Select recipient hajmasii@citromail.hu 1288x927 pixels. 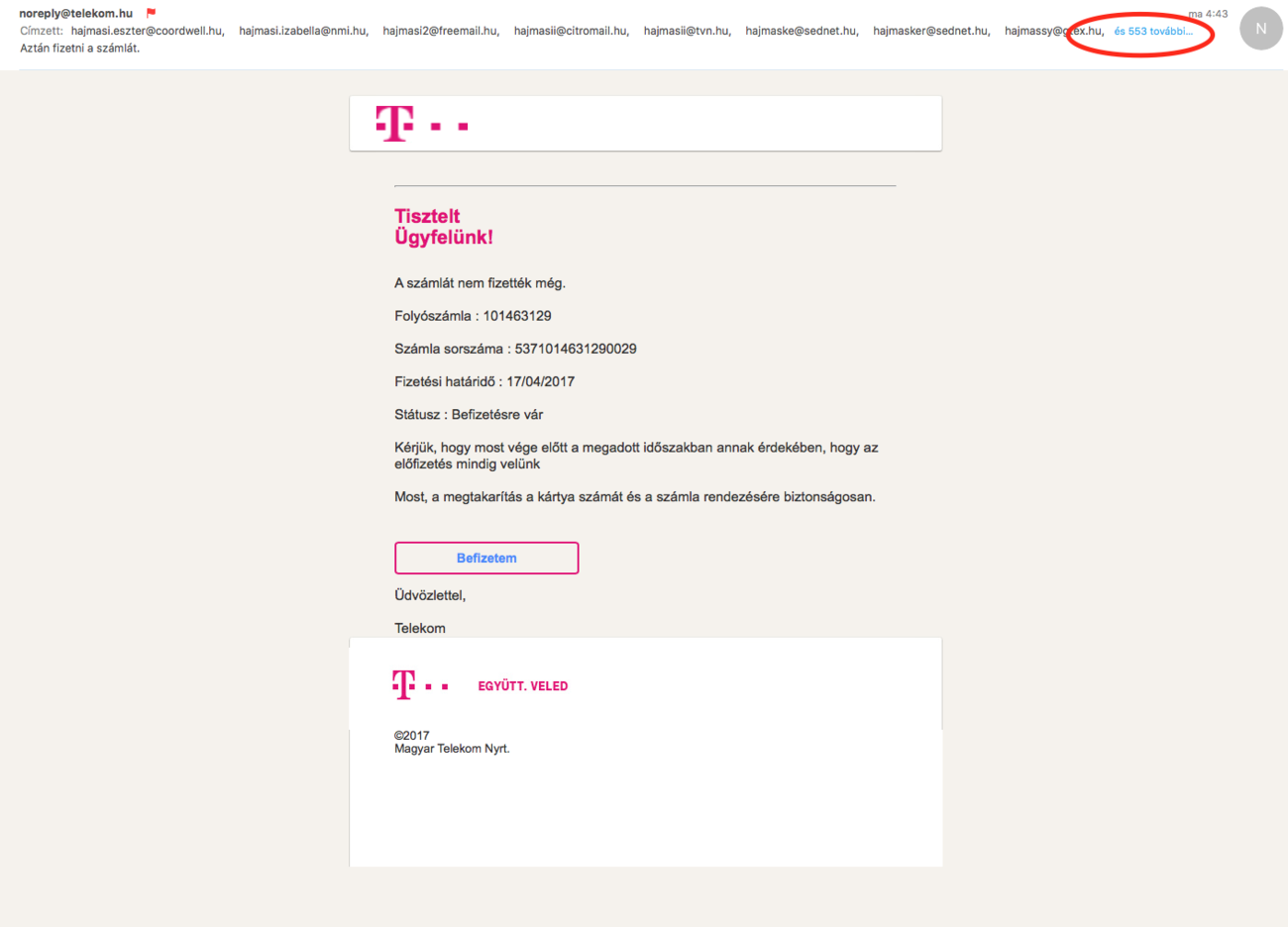pos(571,31)
